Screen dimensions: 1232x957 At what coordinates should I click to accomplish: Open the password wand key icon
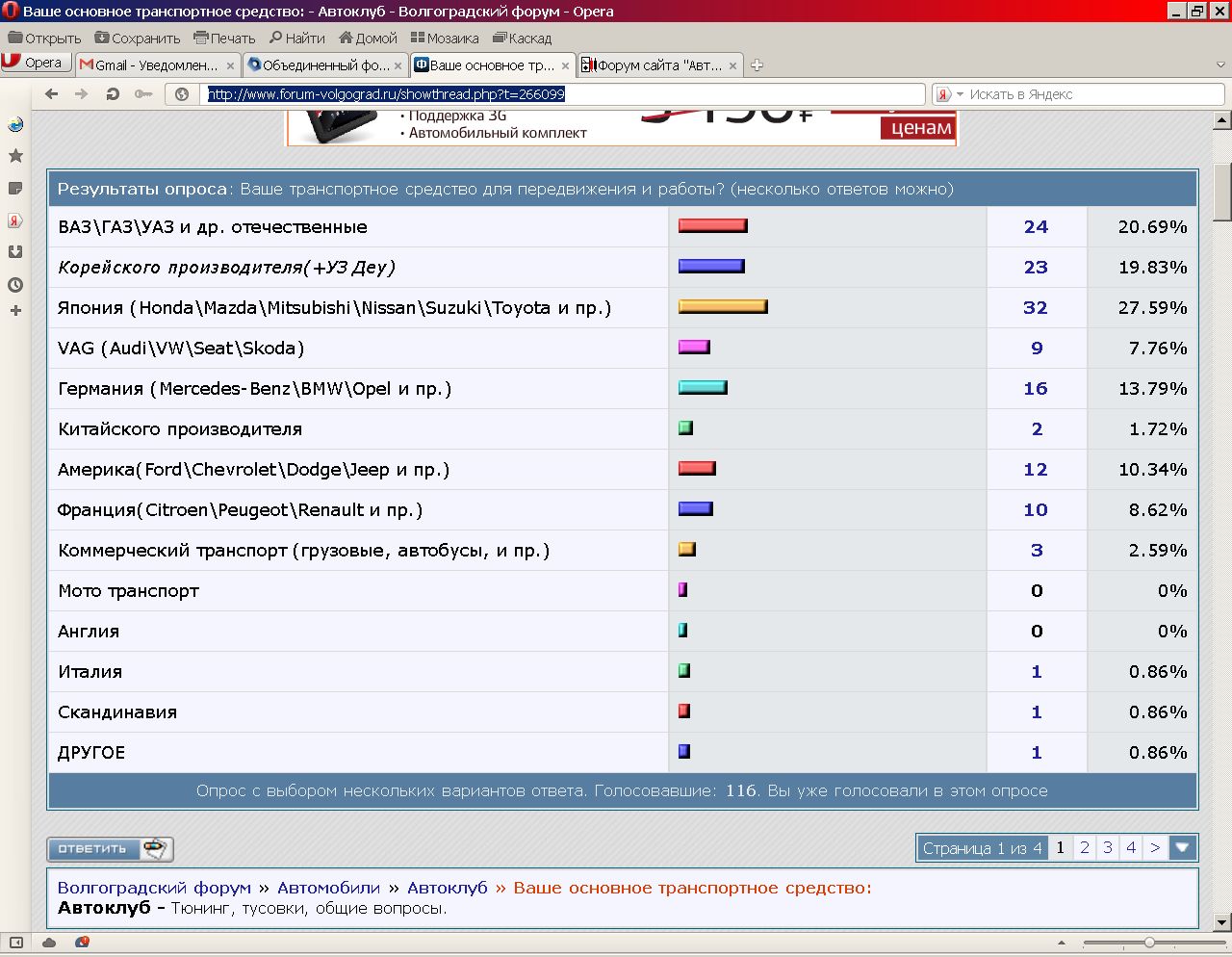pos(143,94)
